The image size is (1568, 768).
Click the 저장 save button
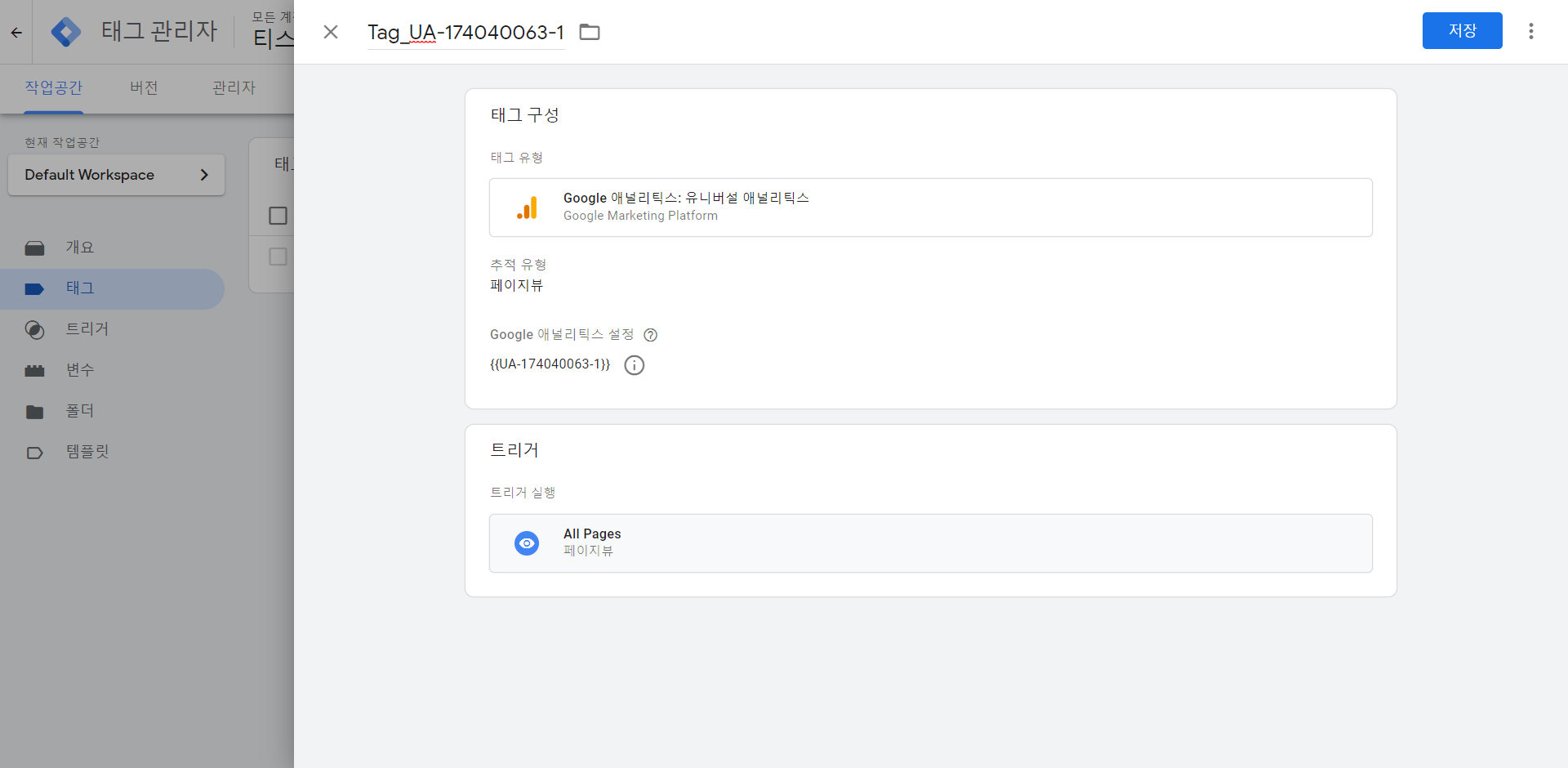(1462, 31)
